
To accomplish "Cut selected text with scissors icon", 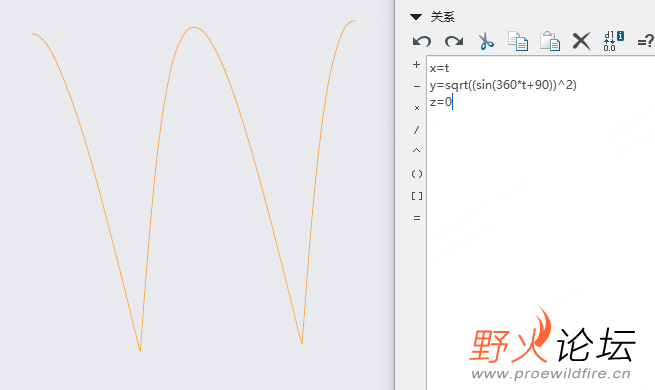I will point(486,41).
